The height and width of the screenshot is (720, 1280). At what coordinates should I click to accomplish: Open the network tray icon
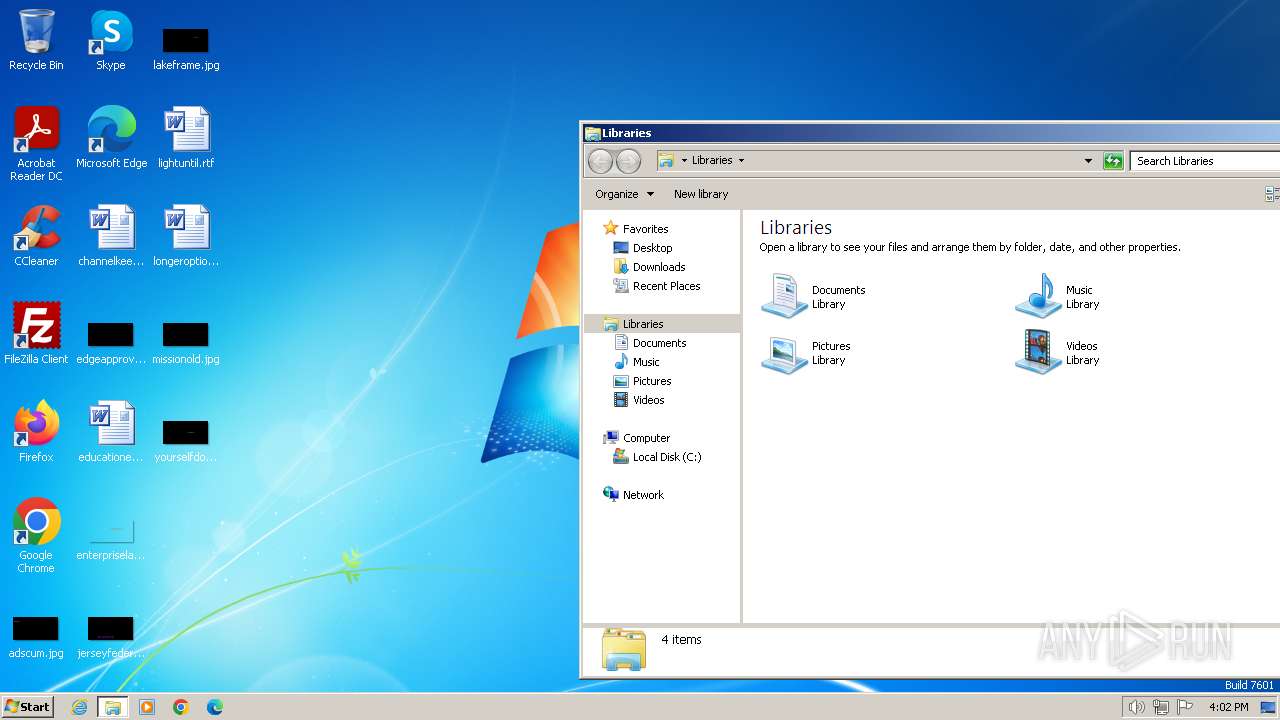coord(1161,707)
